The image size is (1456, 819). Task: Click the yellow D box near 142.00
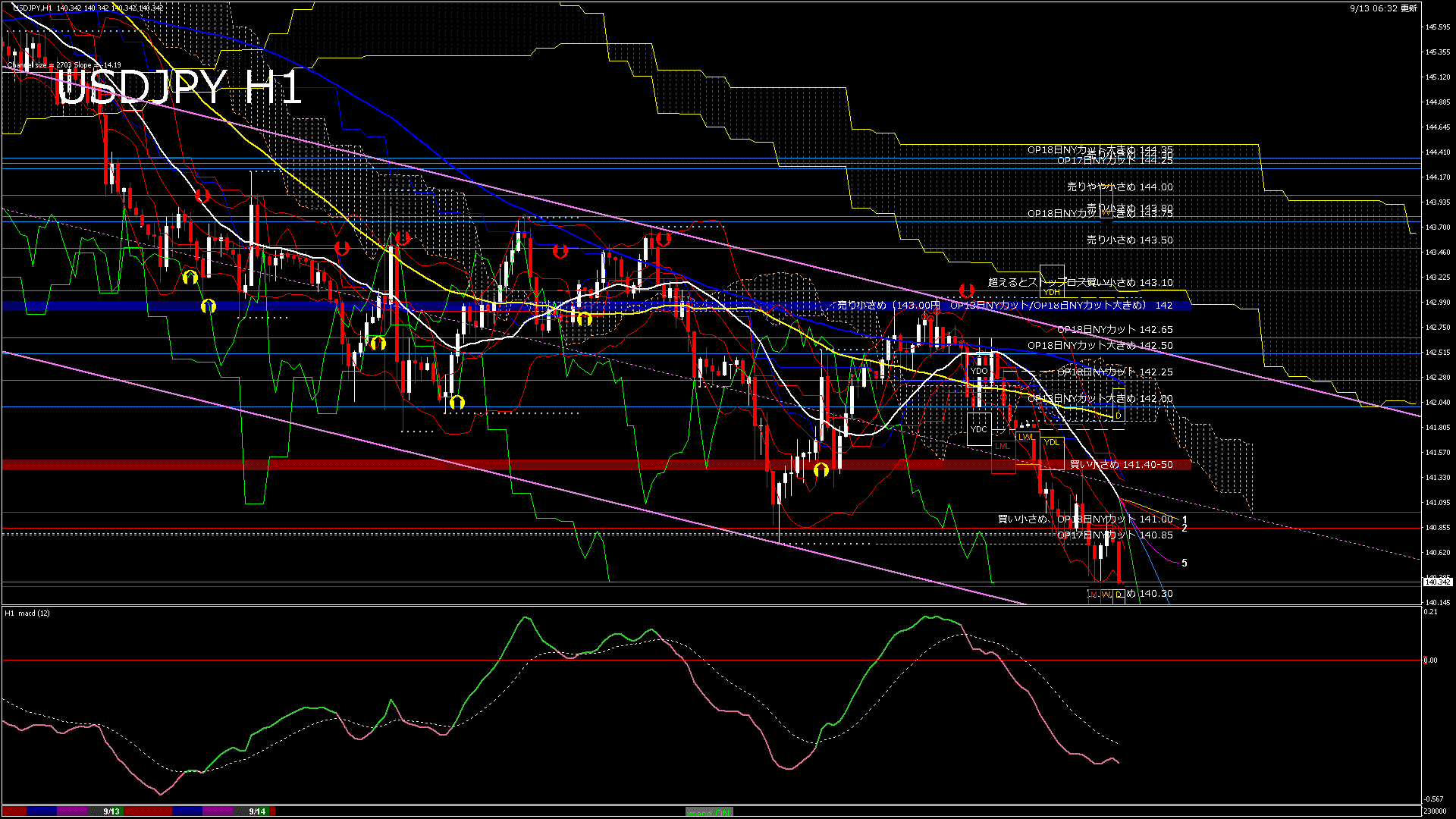[1118, 416]
